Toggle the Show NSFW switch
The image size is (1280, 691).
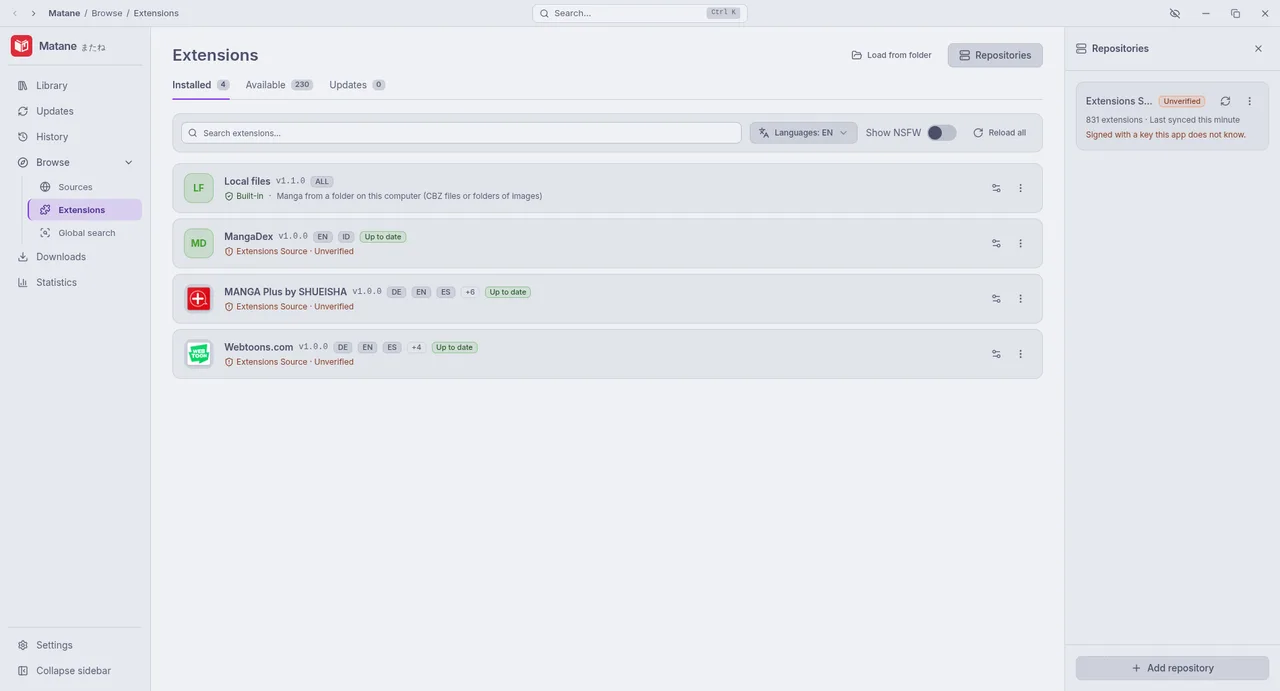pos(941,133)
